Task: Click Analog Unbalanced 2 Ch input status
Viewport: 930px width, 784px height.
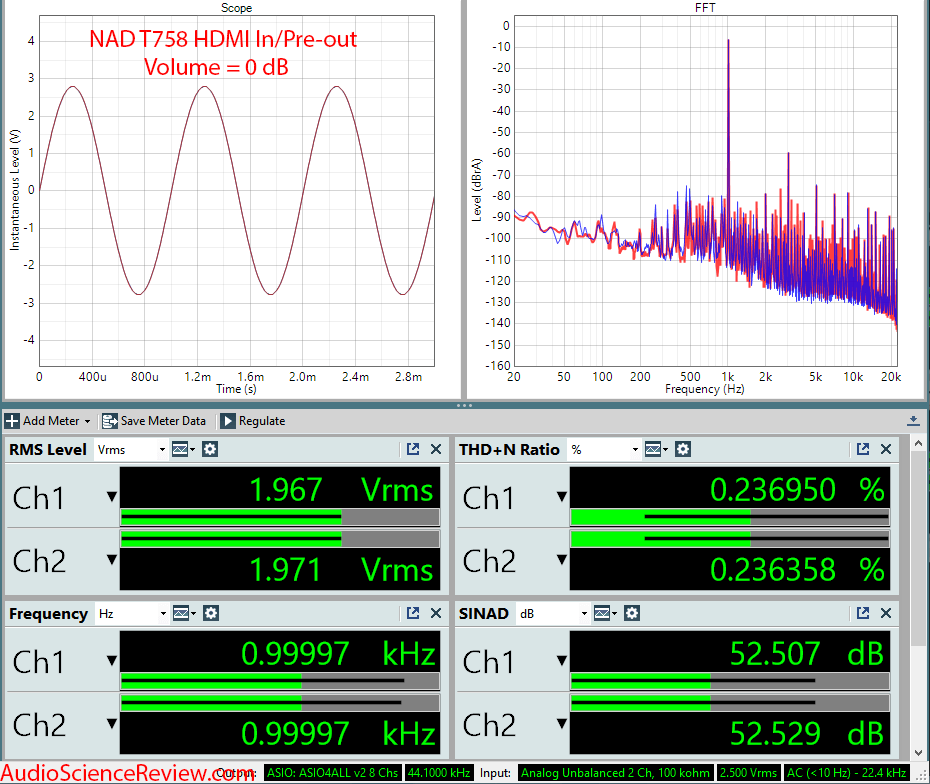Action: pyautogui.click(x=615, y=773)
